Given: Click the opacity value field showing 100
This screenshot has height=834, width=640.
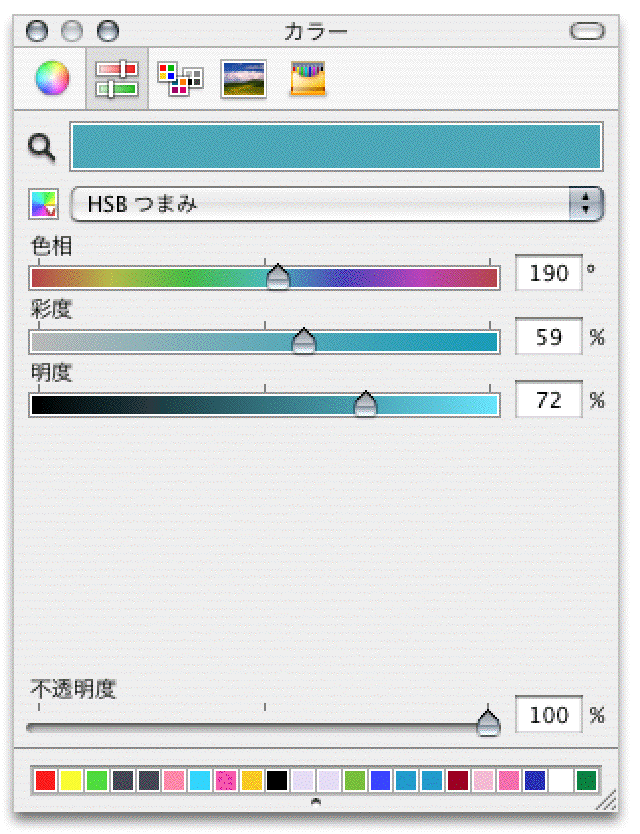Looking at the screenshot, I should (x=549, y=715).
